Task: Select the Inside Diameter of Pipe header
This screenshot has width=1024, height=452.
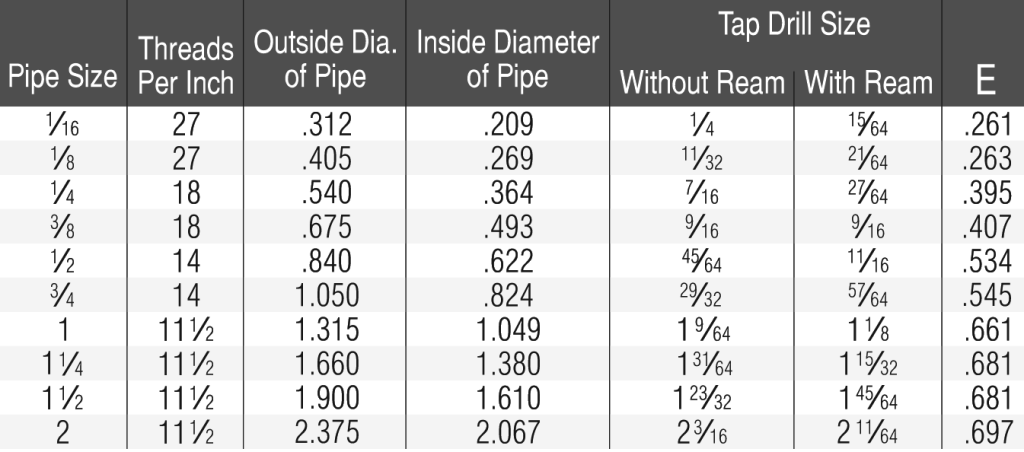Action: click(x=507, y=60)
